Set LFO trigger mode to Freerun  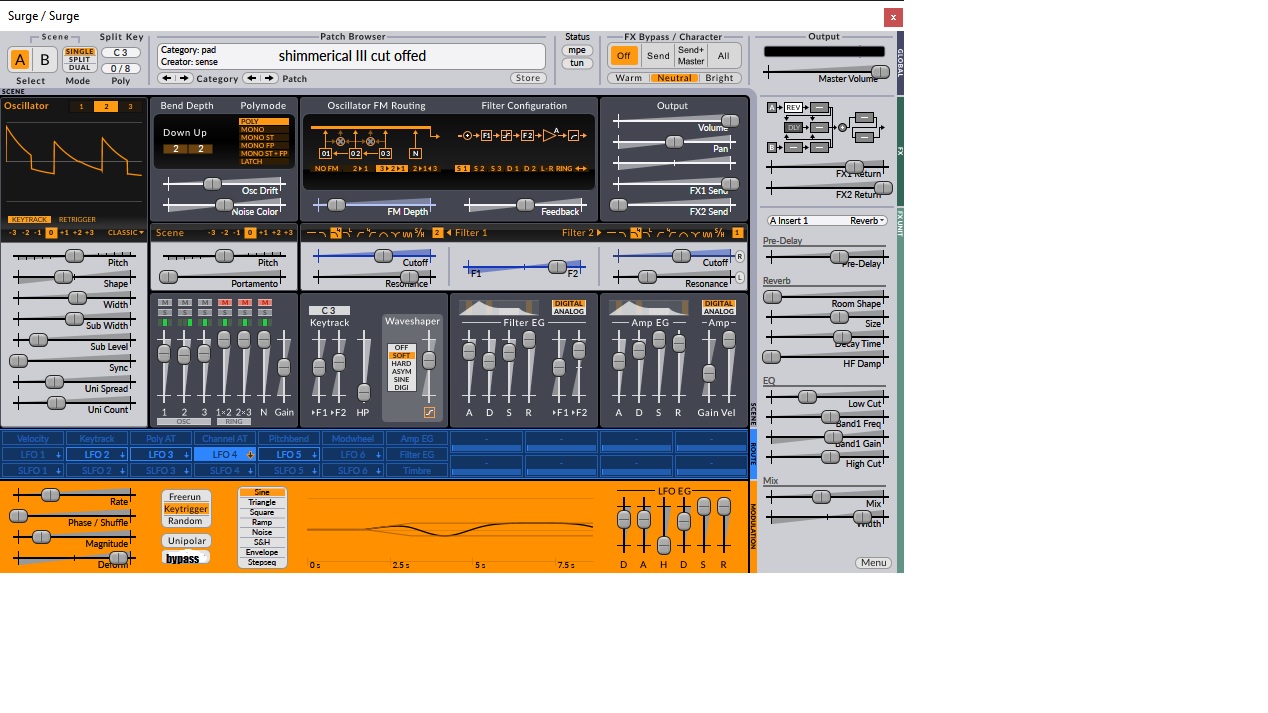coord(185,497)
